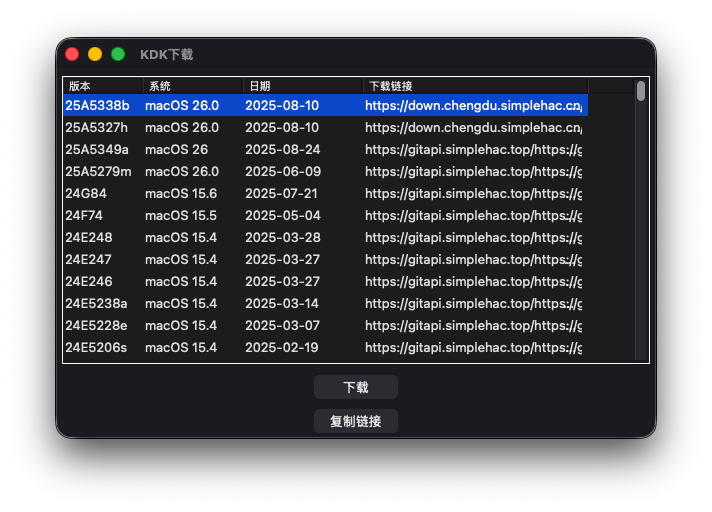
Task: Select version 25A5327h row
Action: tap(326, 128)
